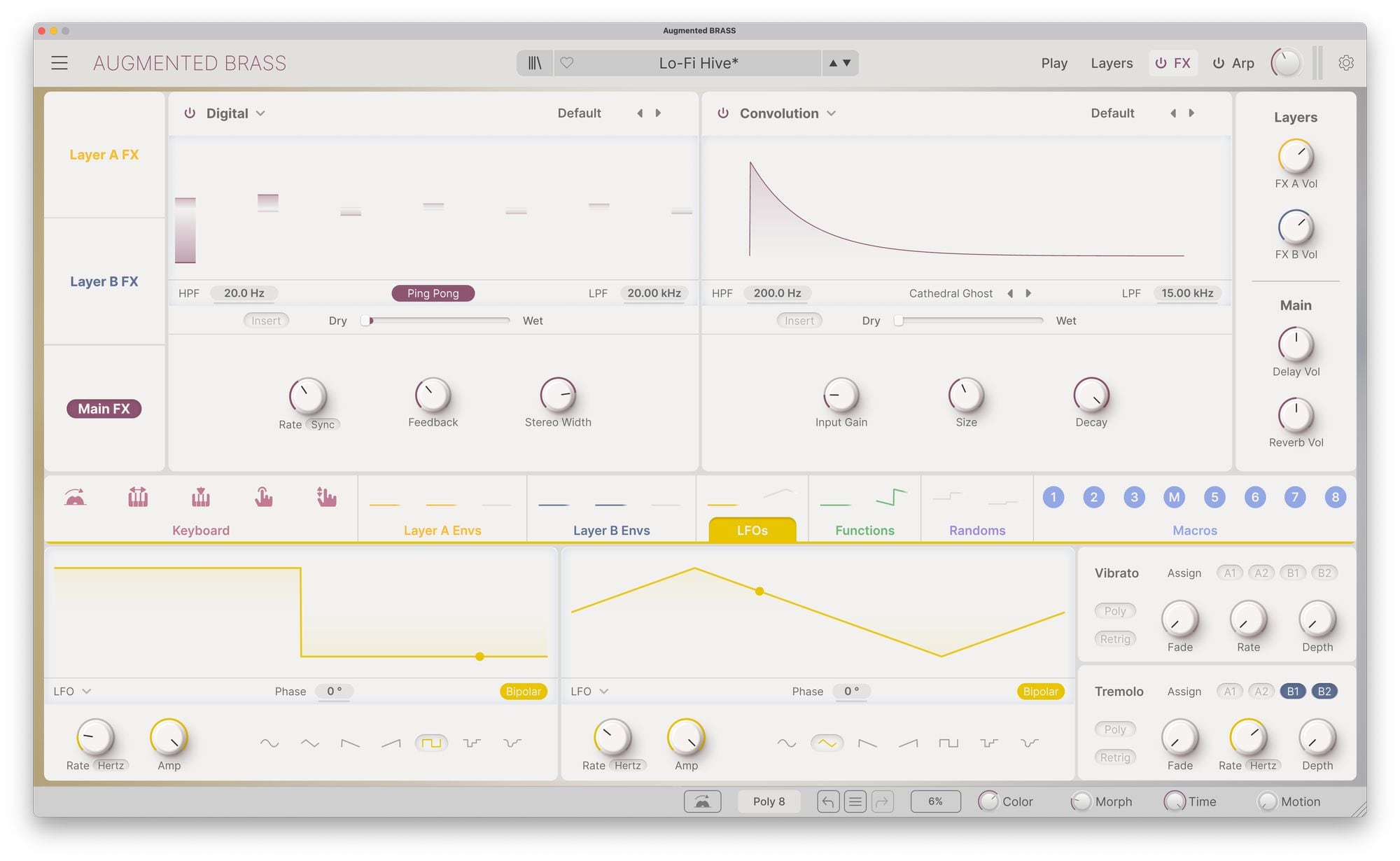This screenshot has width=1400, height=861.
Task: Open the preset library browser icon
Action: point(535,63)
